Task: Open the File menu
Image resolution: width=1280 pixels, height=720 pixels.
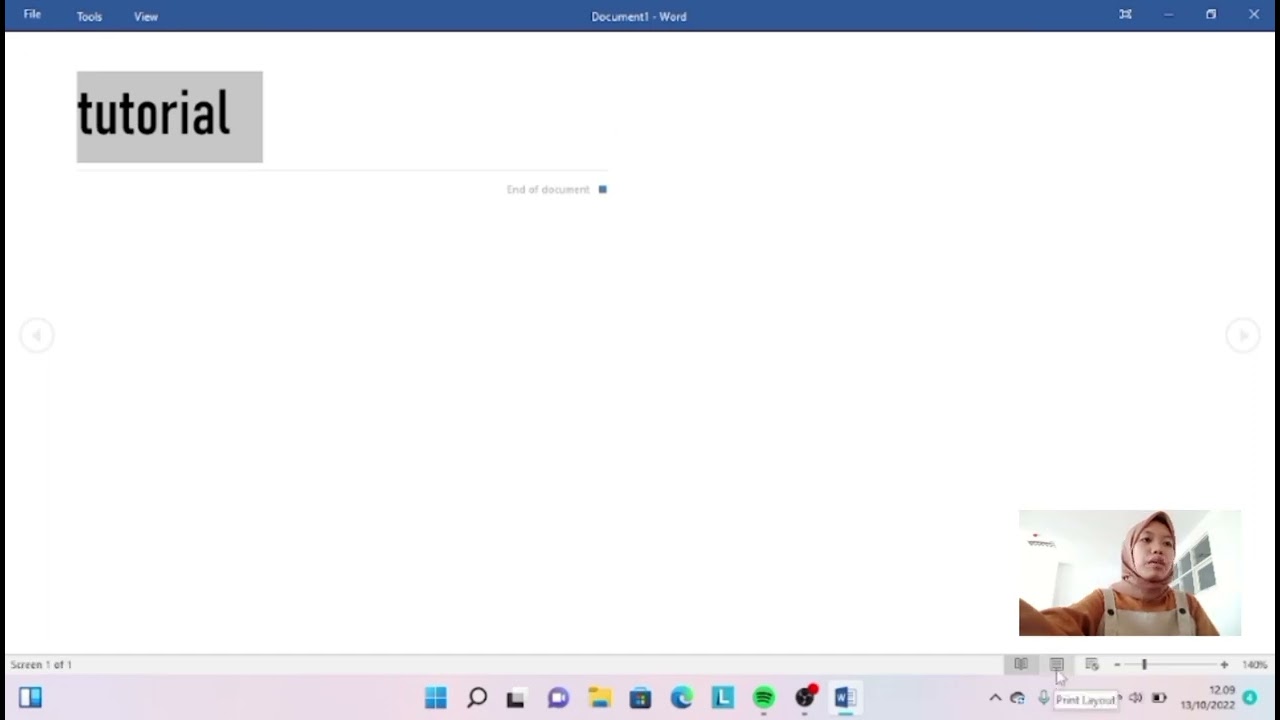Action: pyautogui.click(x=32, y=15)
